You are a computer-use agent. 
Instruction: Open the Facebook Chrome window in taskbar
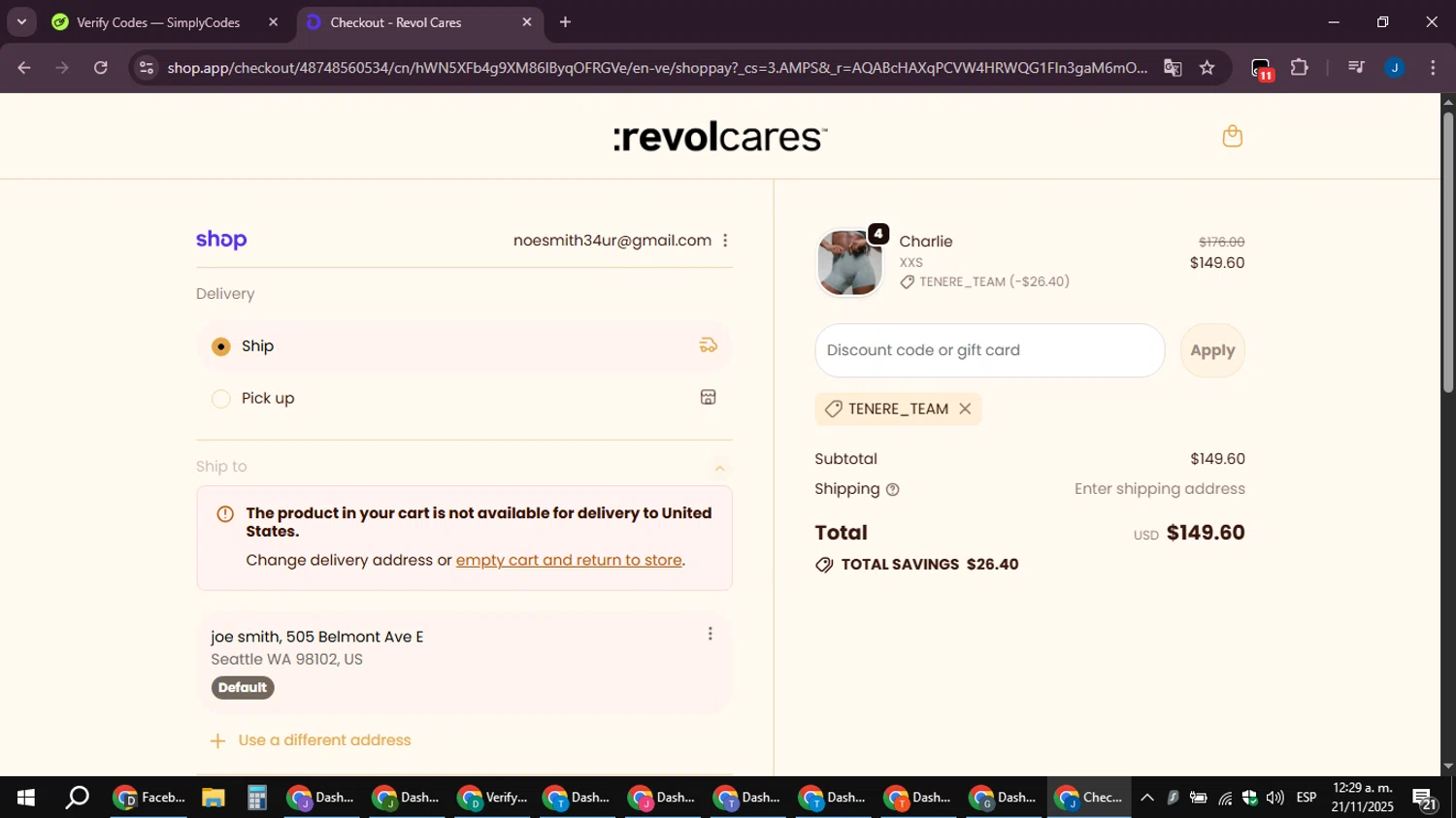coord(149,798)
